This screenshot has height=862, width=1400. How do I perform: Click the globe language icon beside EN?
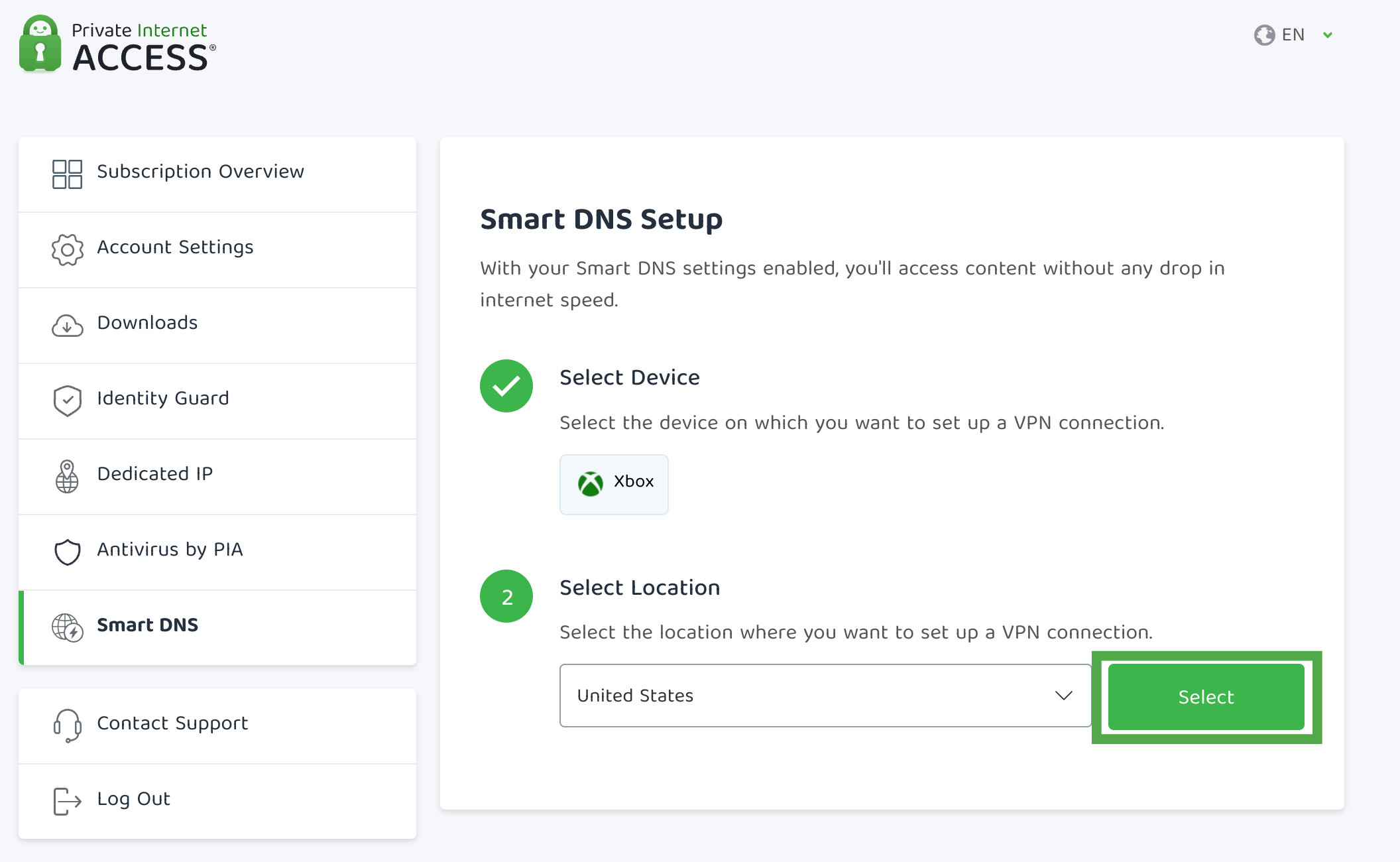(x=1264, y=34)
